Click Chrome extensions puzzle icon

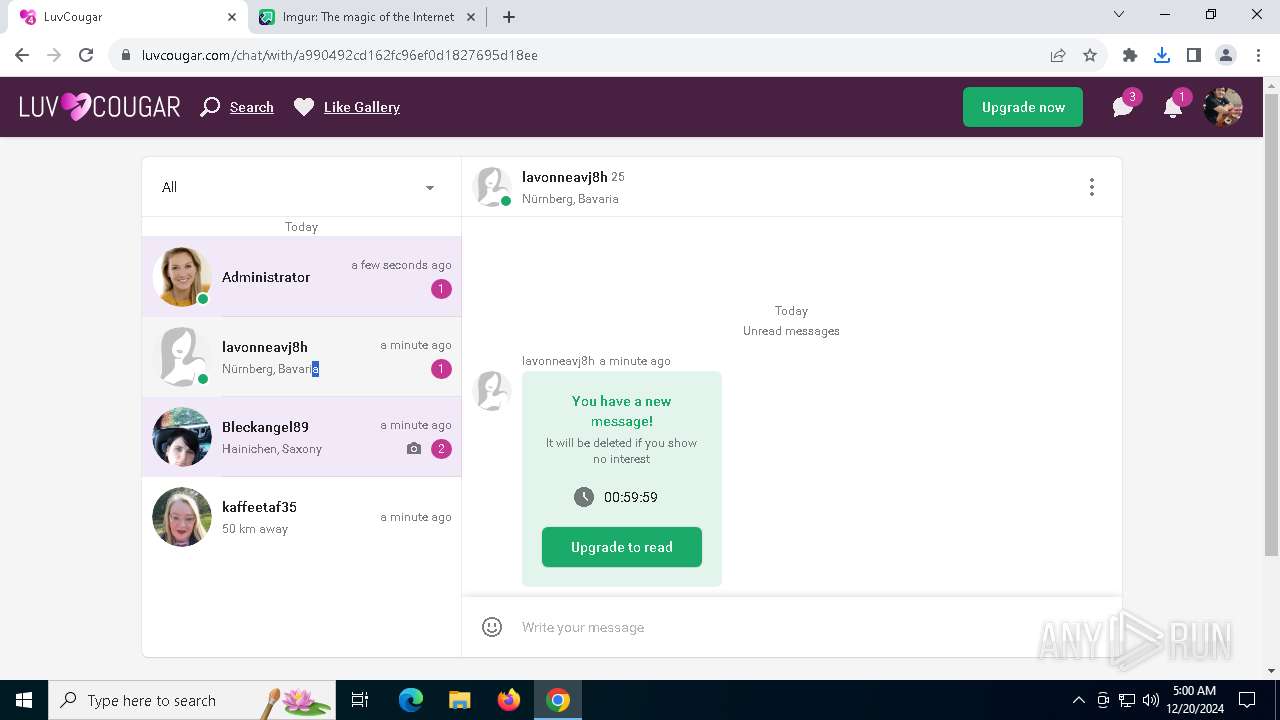pos(1130,55)
